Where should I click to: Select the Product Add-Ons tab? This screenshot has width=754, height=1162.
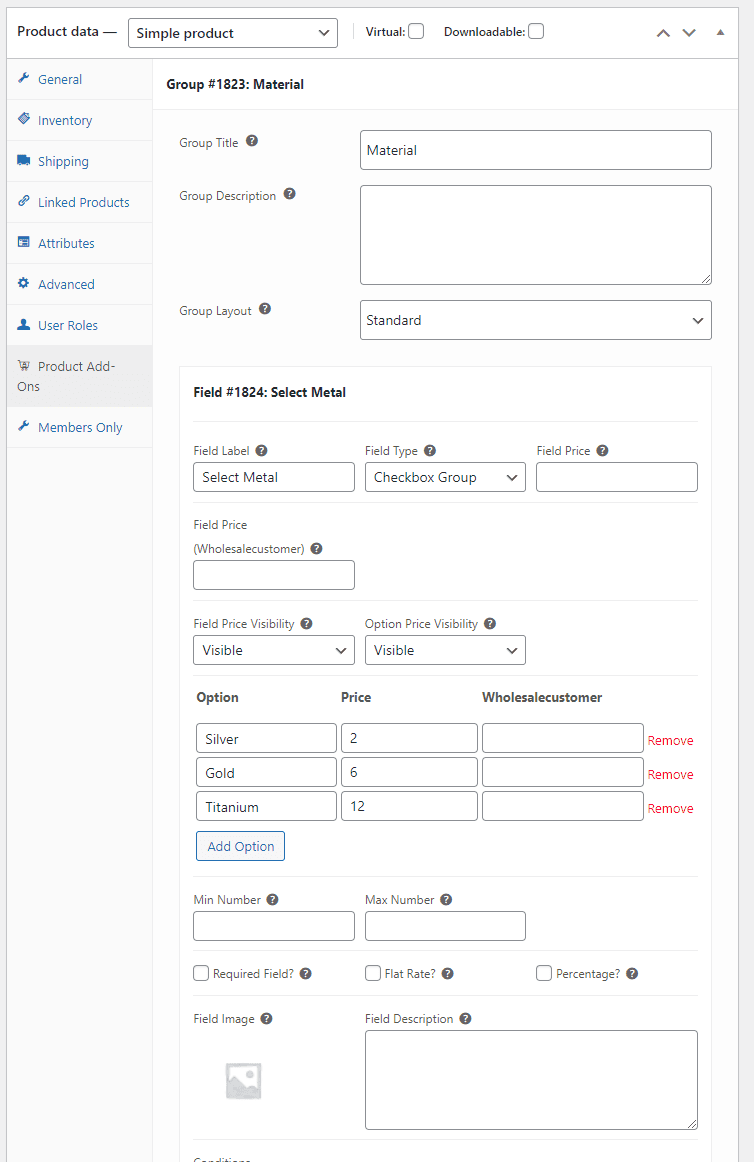point(80,376)
